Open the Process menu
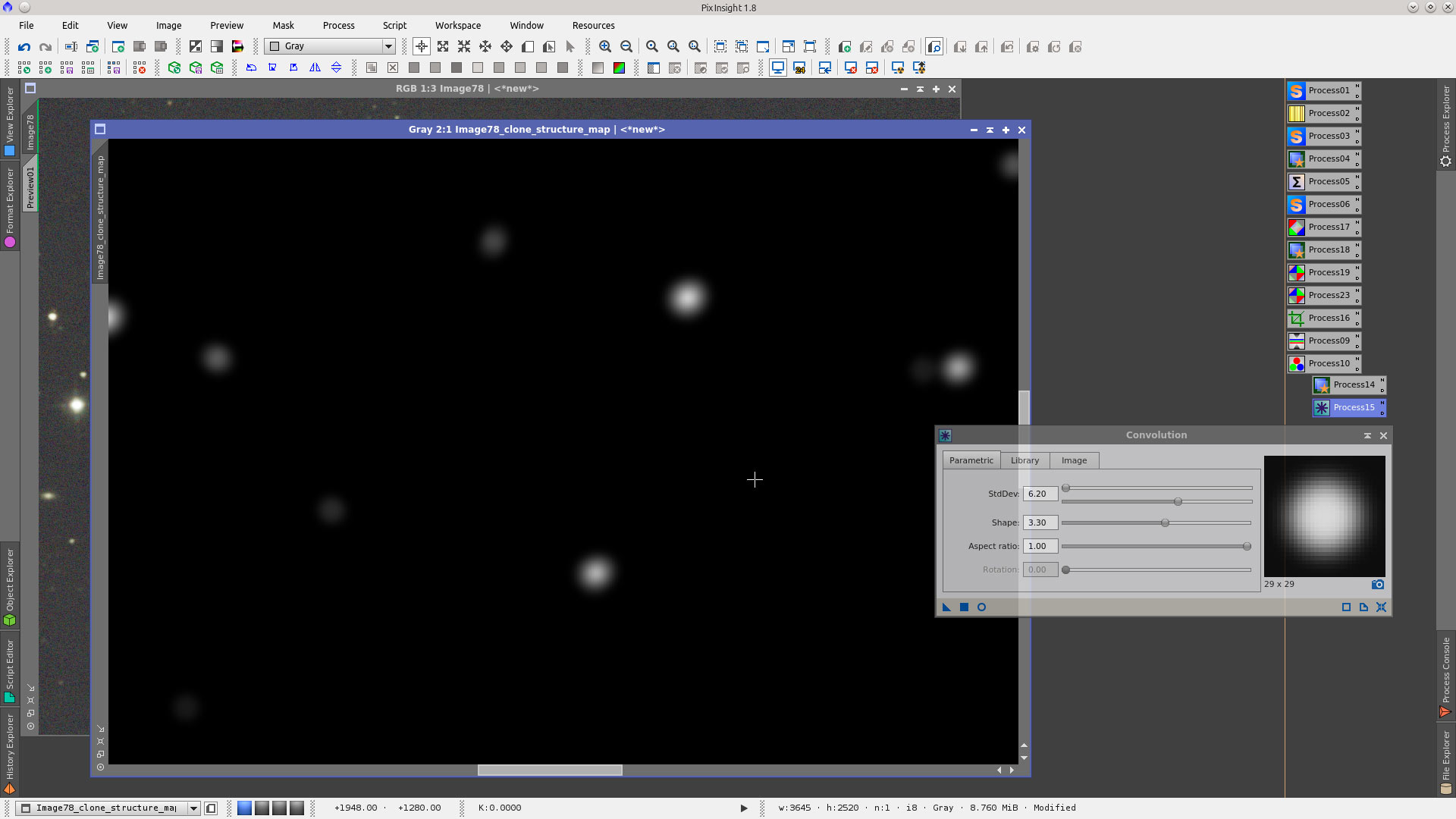 (338, 26)
